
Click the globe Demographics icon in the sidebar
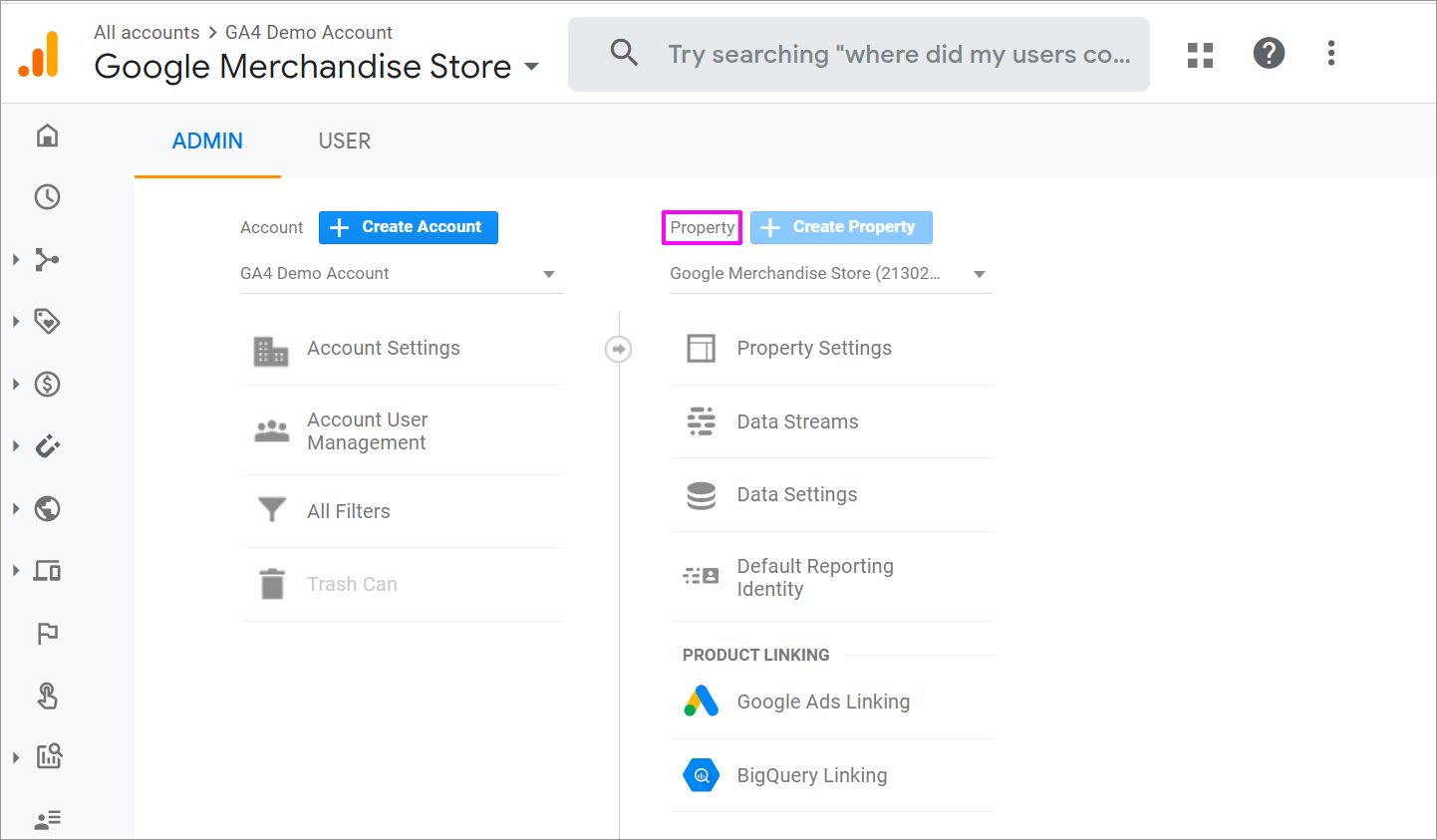coord(47,509)
